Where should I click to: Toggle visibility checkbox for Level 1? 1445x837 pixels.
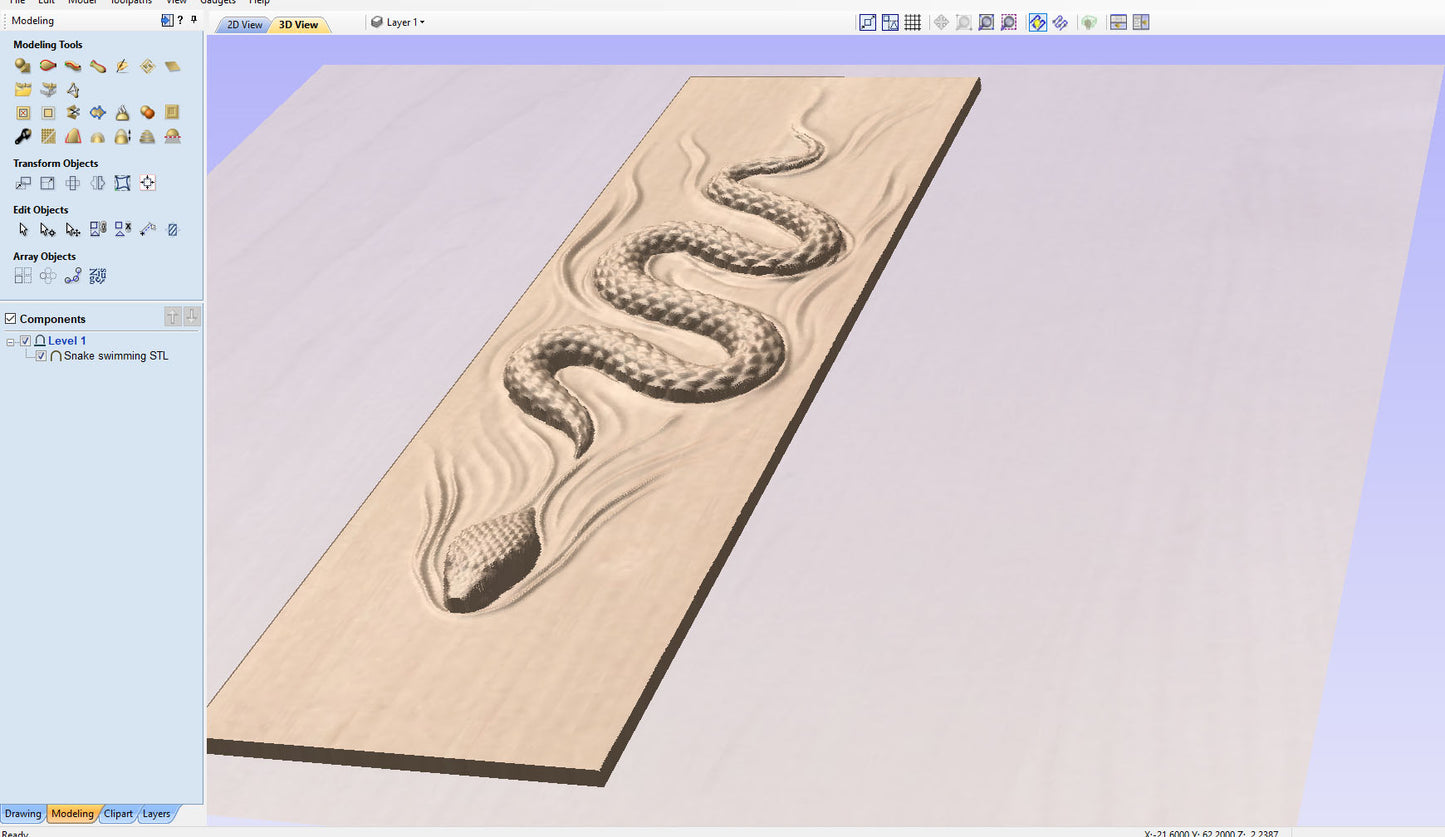coord(26,341)
